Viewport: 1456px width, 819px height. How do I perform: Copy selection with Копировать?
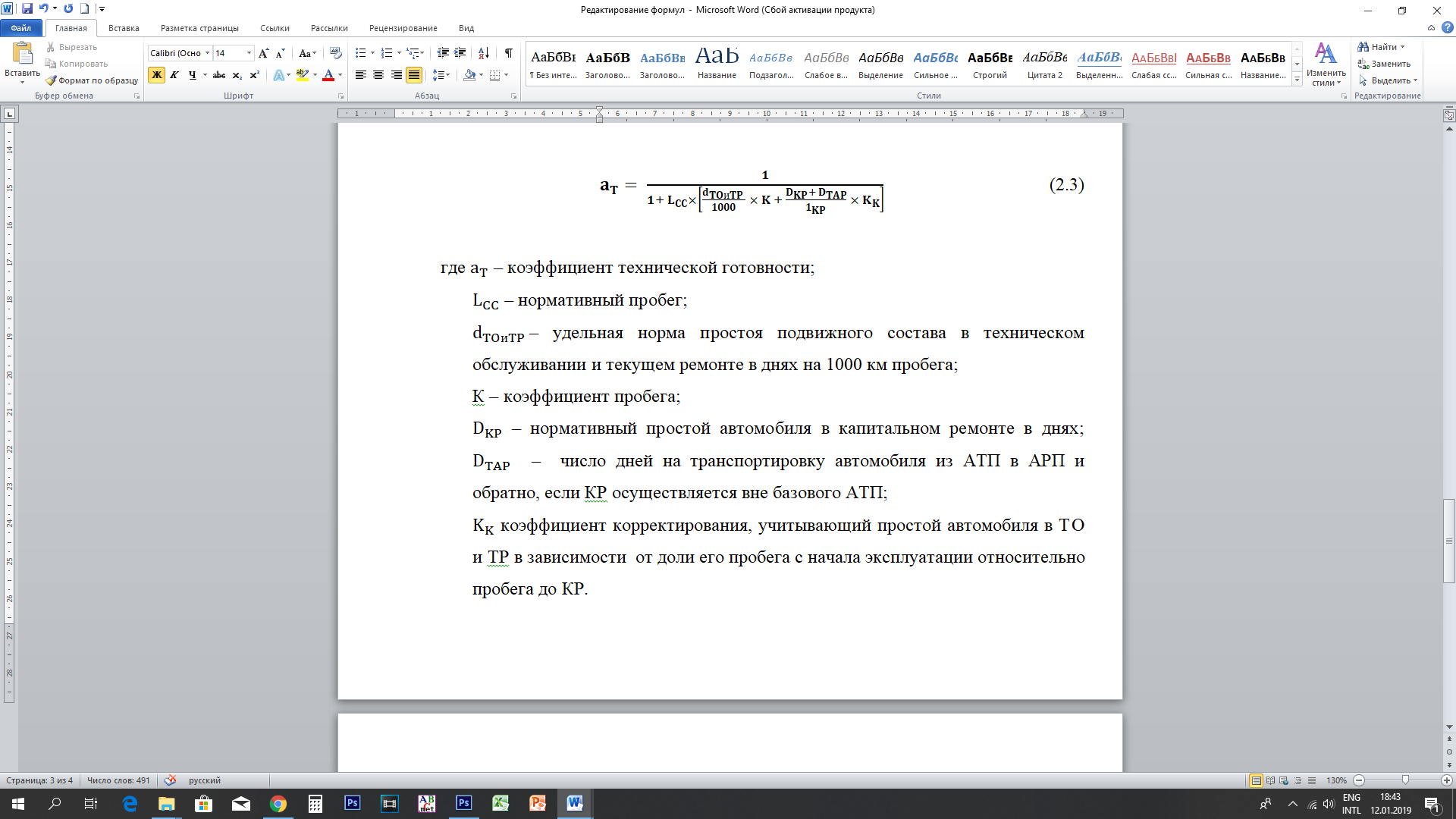coord(76,64)
